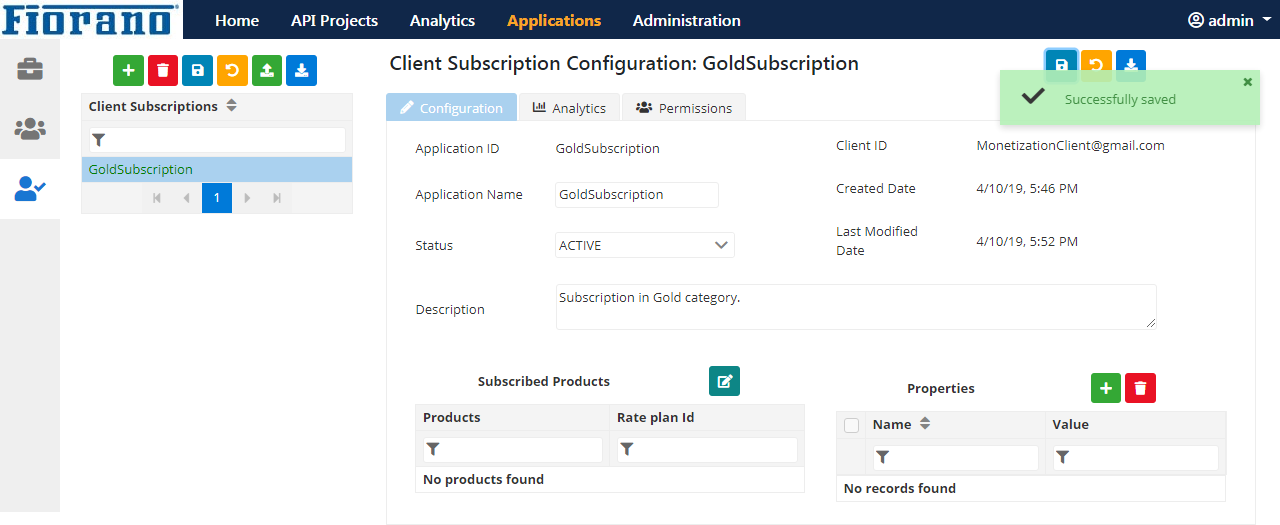Switch to the Analytics tab
Image resolution: width=1280 pixels, height=525 pixels.
pos(569,108)
